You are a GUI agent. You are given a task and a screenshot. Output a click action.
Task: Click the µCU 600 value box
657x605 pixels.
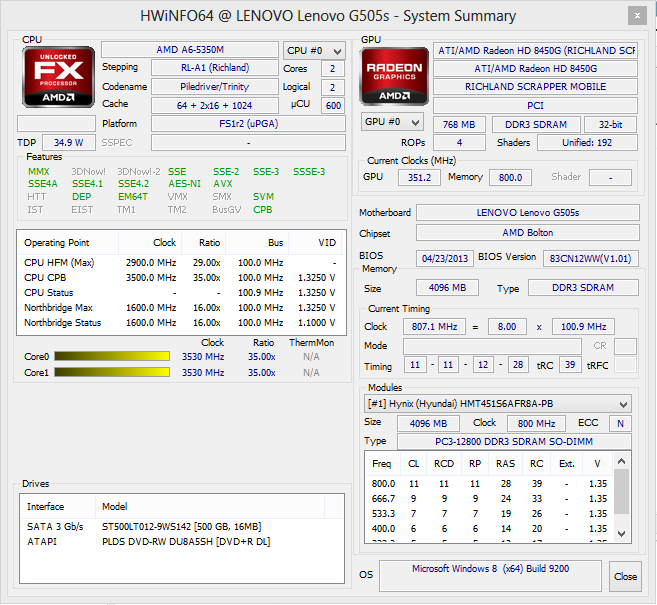coord(333,106)
